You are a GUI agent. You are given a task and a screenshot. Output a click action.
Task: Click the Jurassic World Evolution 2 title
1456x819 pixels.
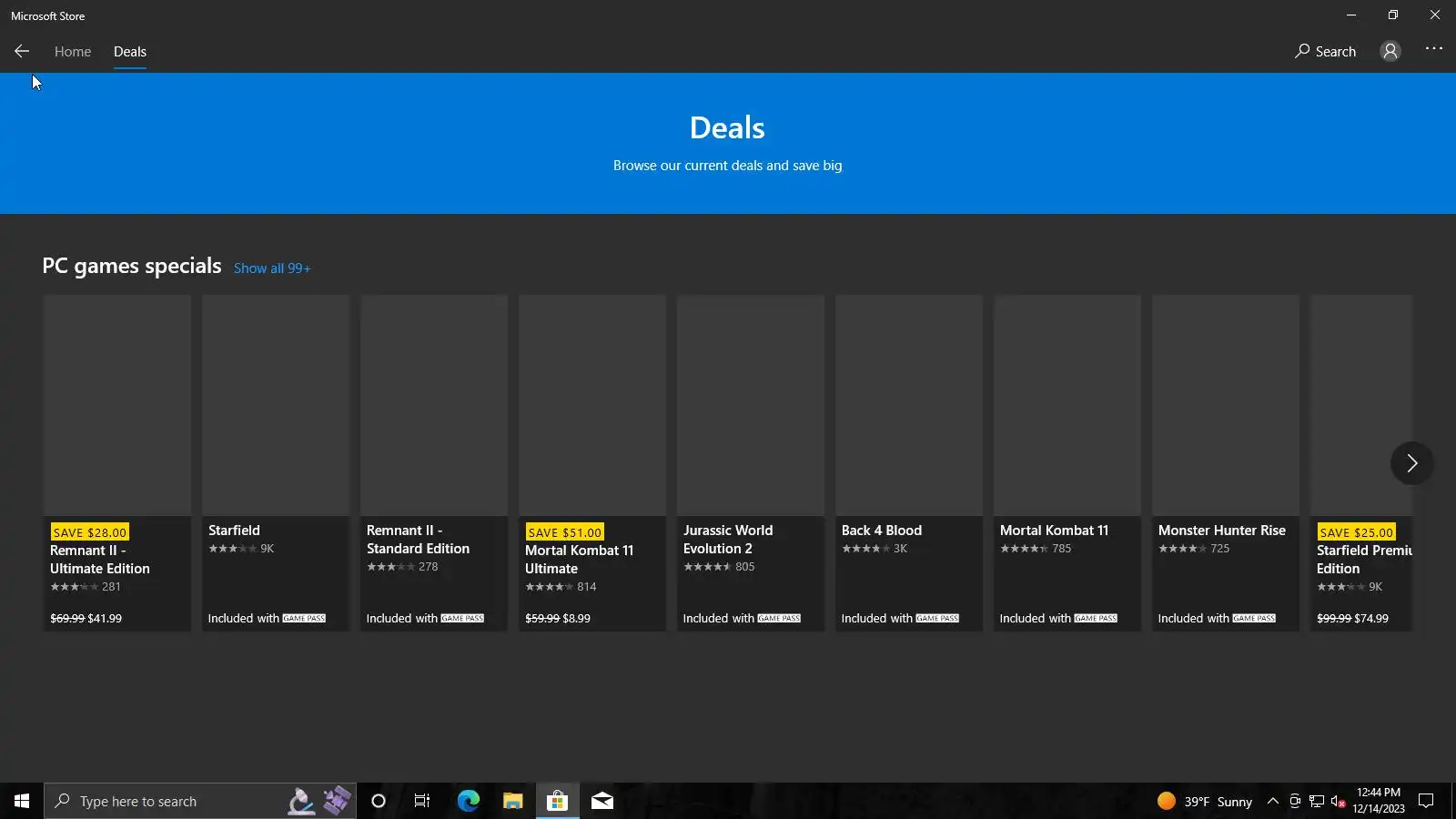pos(728,540)
